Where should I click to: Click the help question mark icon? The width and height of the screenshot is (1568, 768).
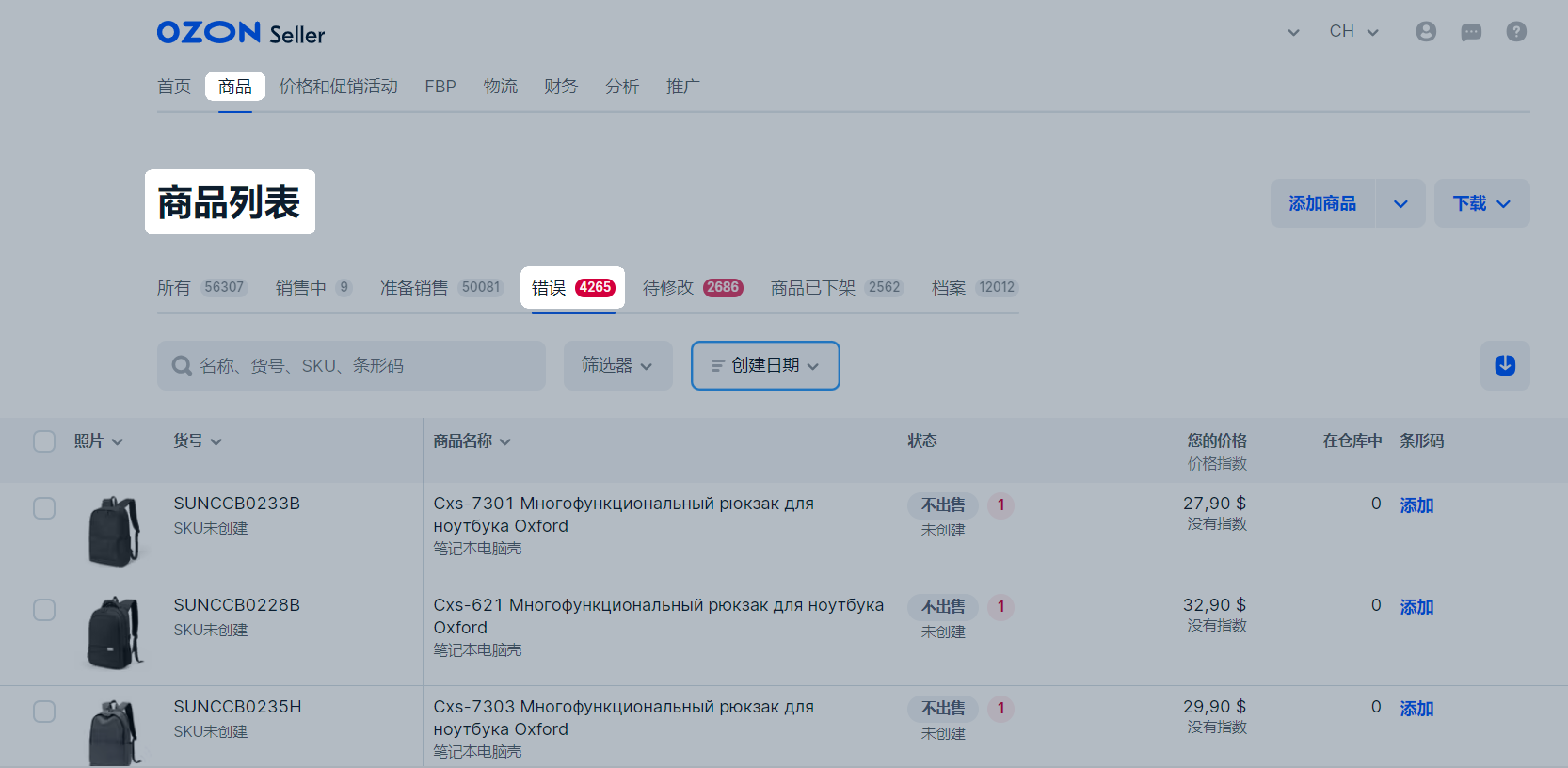[1516, 32]
